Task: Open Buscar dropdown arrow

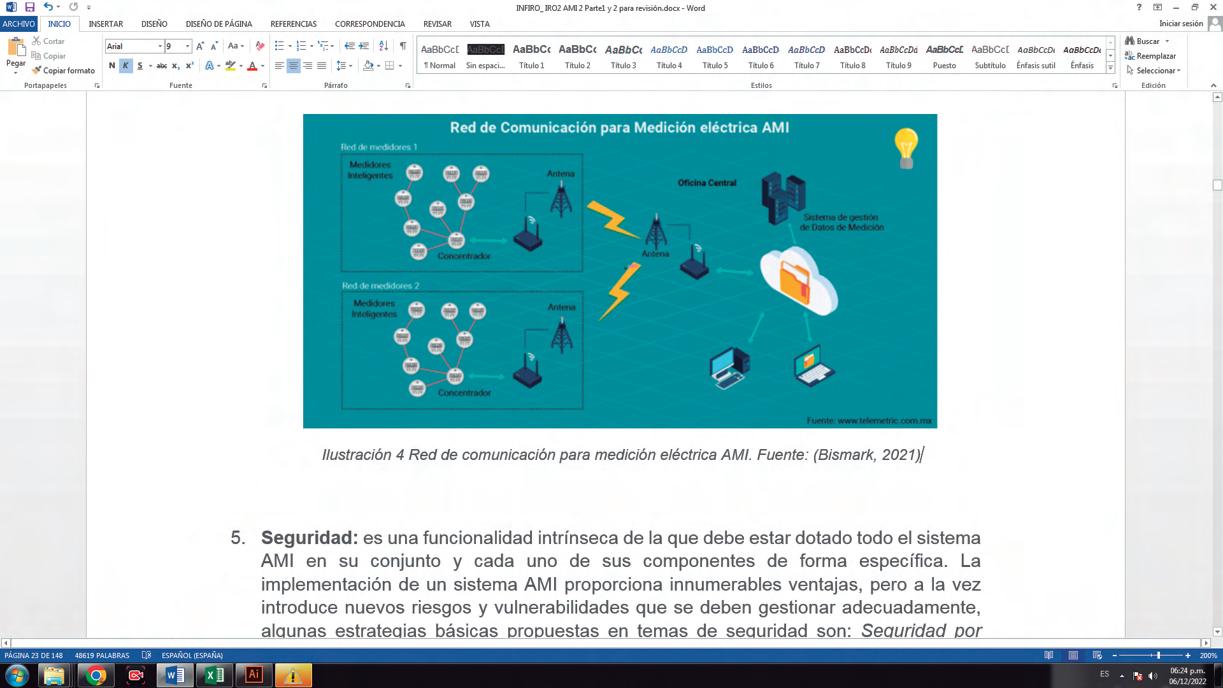Action: point(1167,41)
